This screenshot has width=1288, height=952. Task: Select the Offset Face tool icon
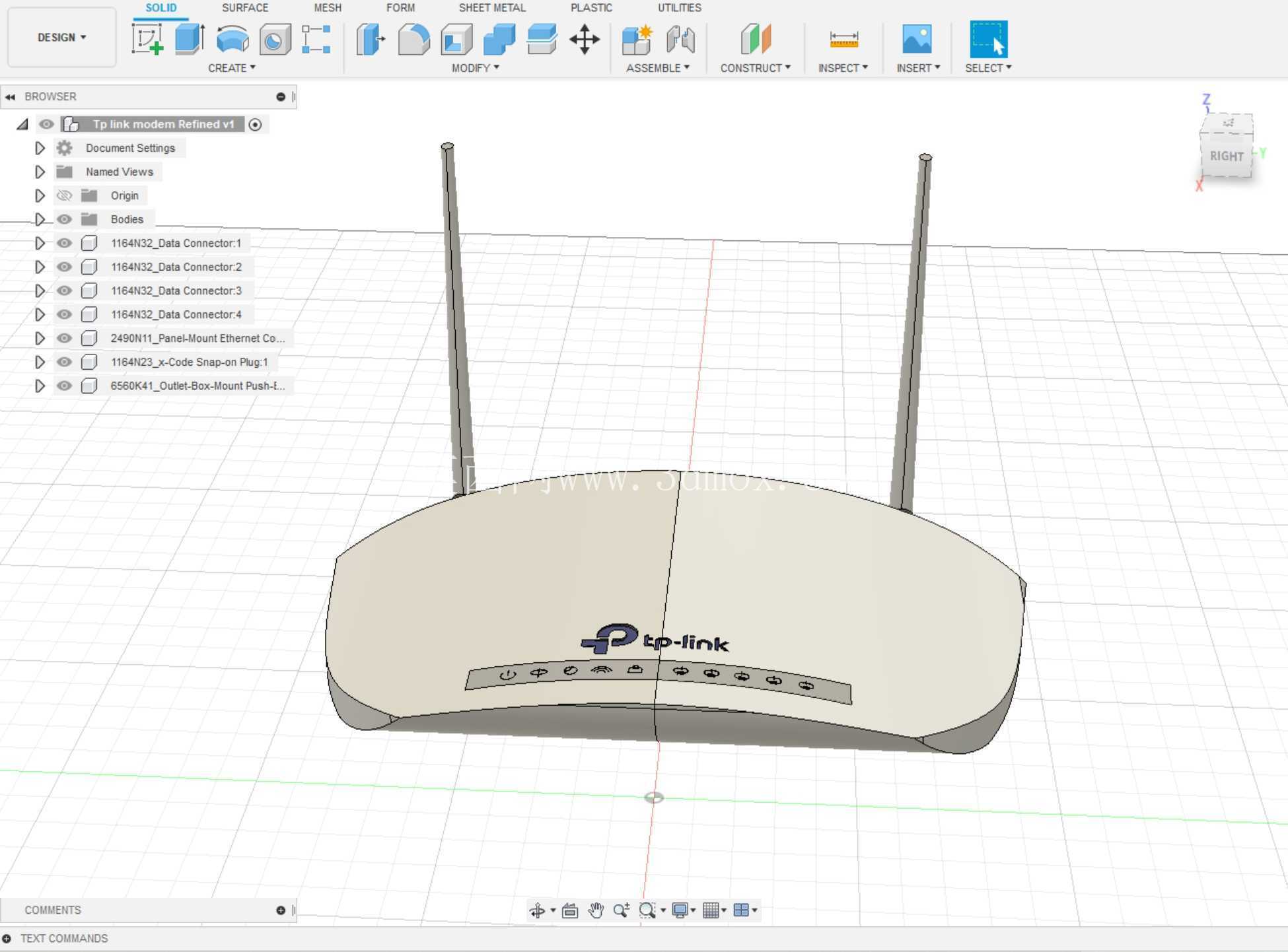click(x=542, y=39)
